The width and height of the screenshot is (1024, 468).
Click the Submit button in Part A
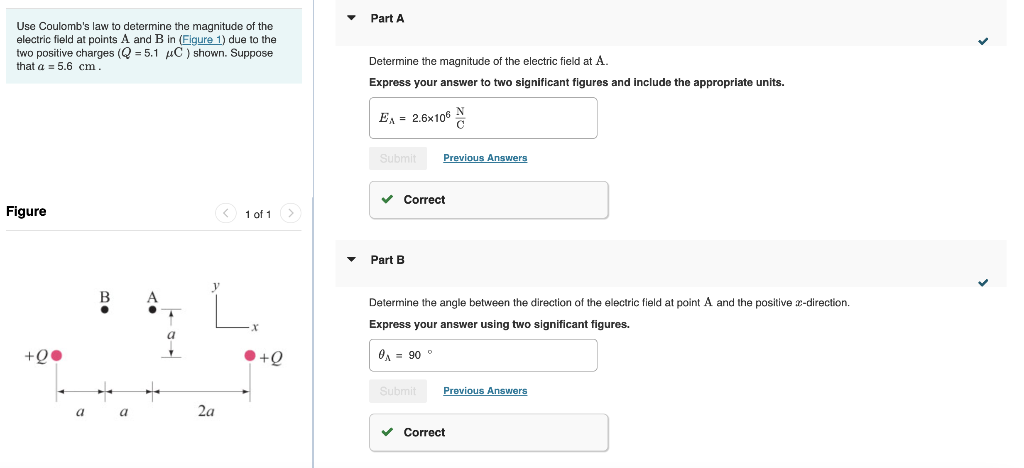398,159
